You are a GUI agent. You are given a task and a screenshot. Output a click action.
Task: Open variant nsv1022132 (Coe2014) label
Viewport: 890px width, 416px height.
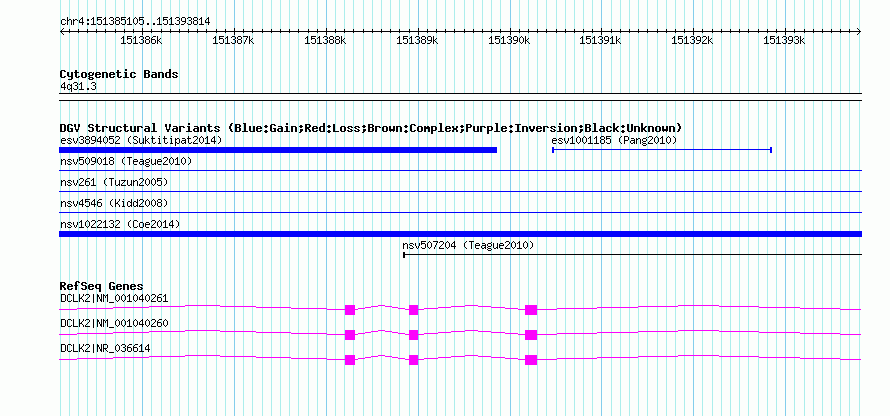tap(120, 225)
